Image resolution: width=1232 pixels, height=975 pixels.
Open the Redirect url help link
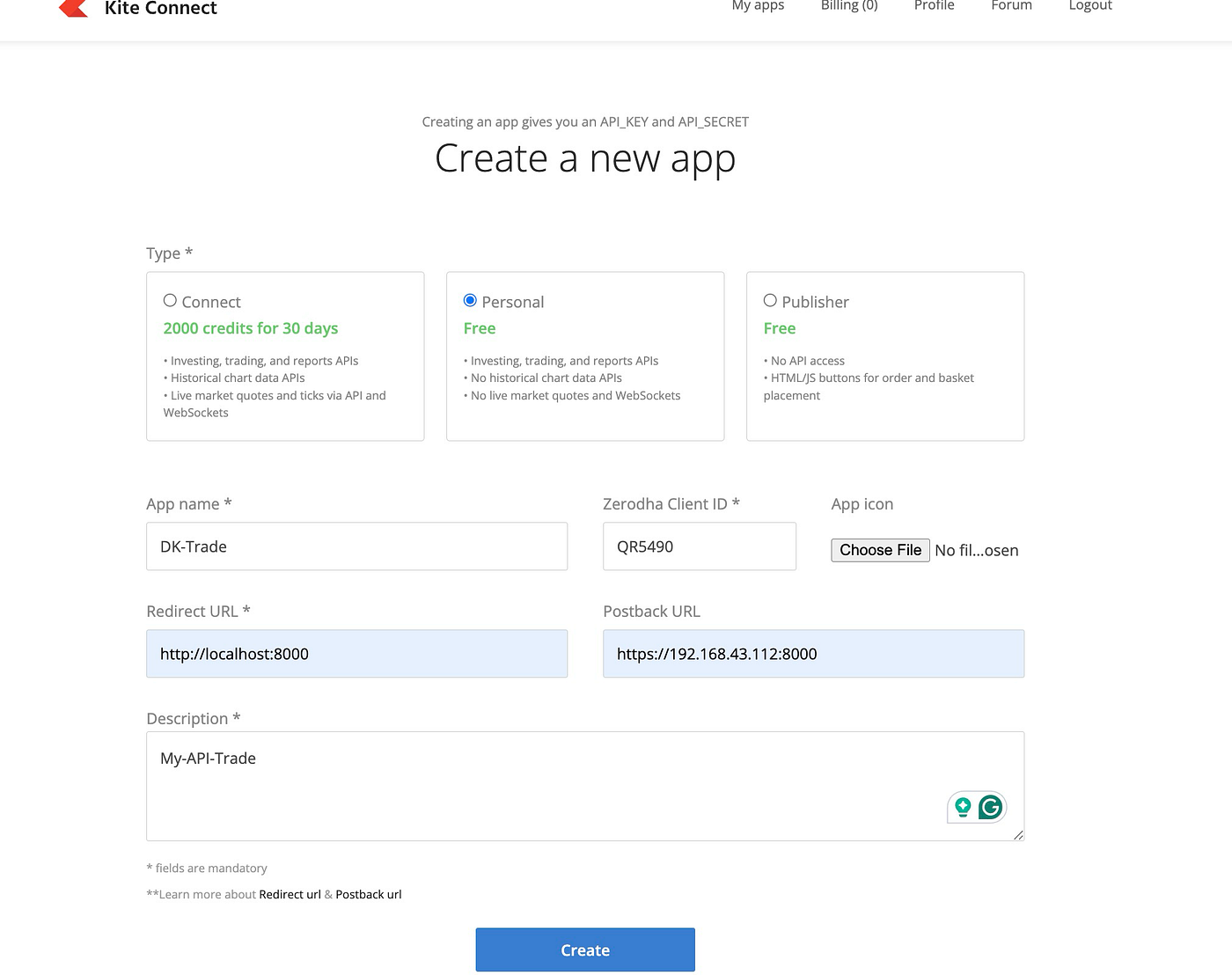click(x=290, y=894)
